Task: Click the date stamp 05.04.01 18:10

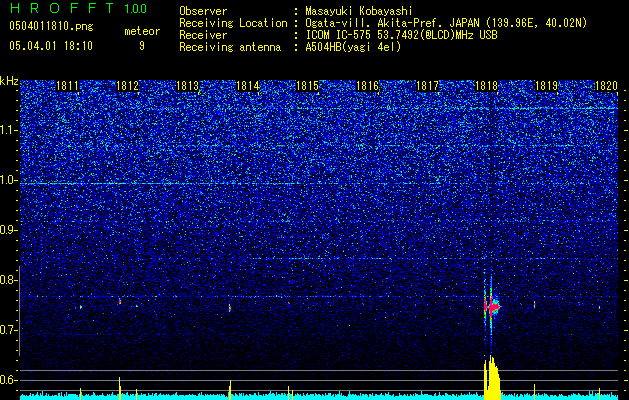Action: [51, 45]
